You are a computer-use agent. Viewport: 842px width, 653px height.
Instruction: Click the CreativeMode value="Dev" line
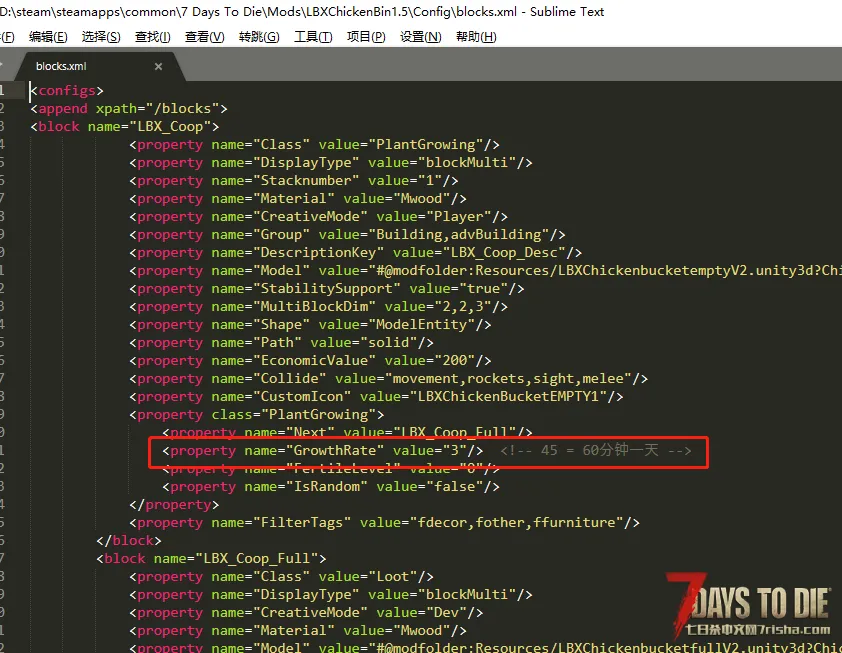(x=306, y=613)
